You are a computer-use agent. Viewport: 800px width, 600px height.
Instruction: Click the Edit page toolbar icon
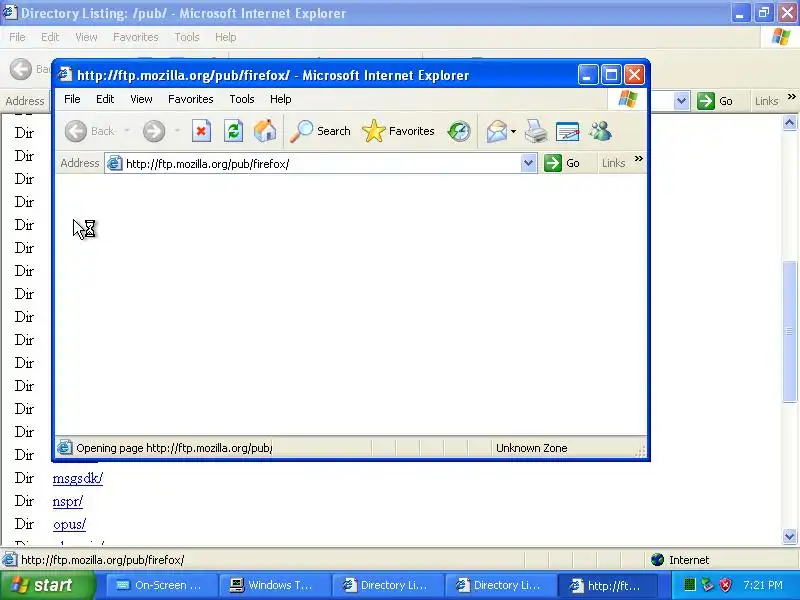pos(567,131)
